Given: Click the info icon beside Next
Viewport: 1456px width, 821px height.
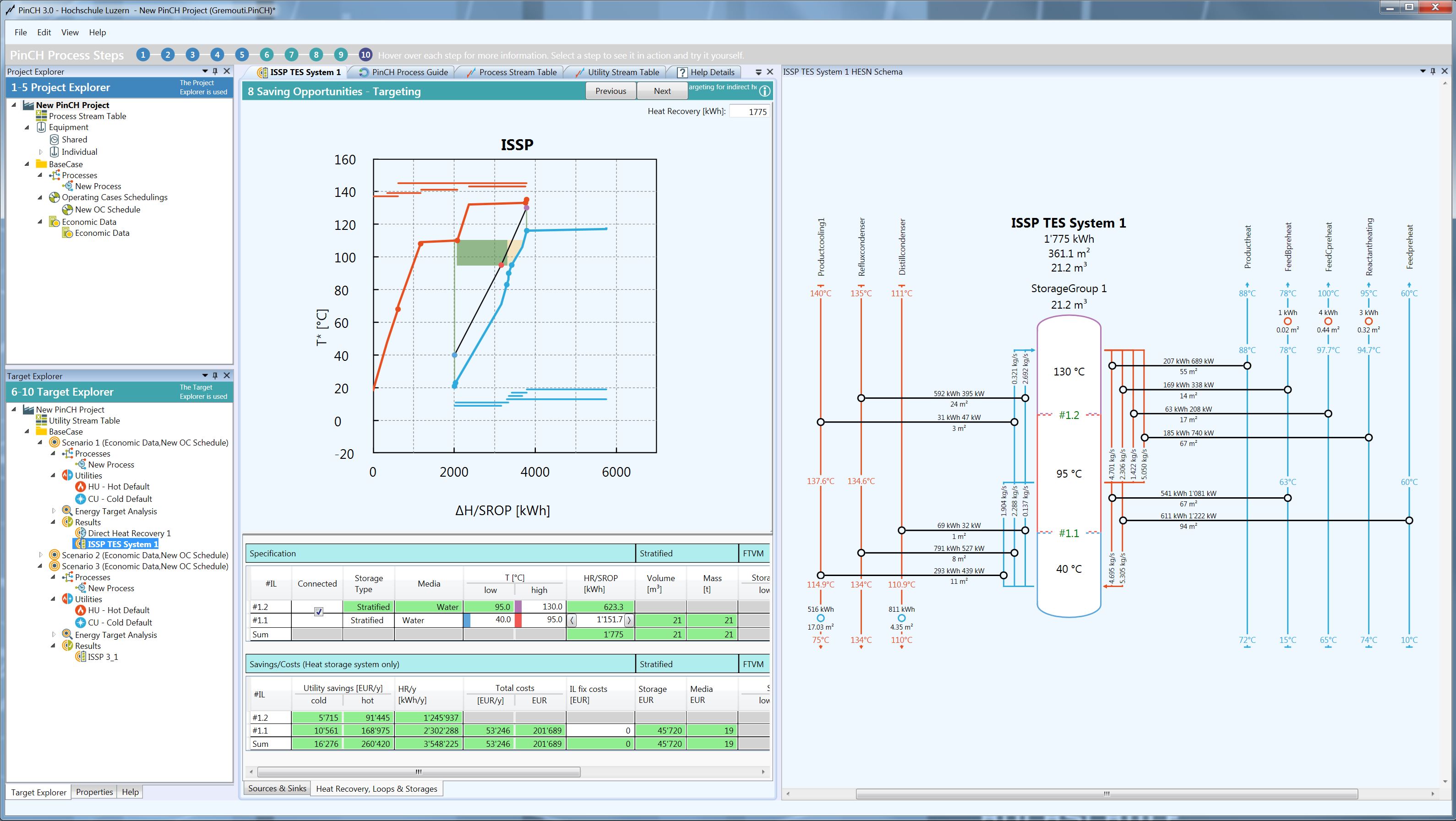Looking at the screenshot, I should (x=765, y=91).
